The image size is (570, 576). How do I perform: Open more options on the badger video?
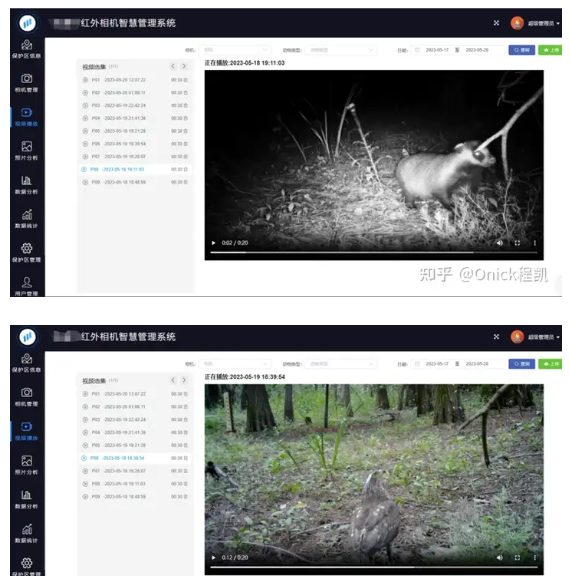pos(535,243)
